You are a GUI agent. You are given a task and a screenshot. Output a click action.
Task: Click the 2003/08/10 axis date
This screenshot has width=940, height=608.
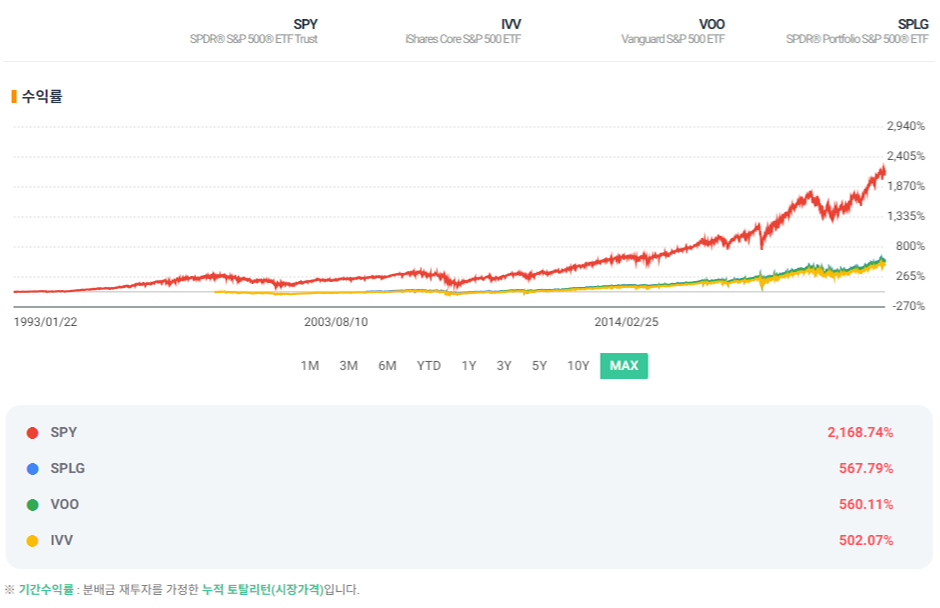pos(336,322)
